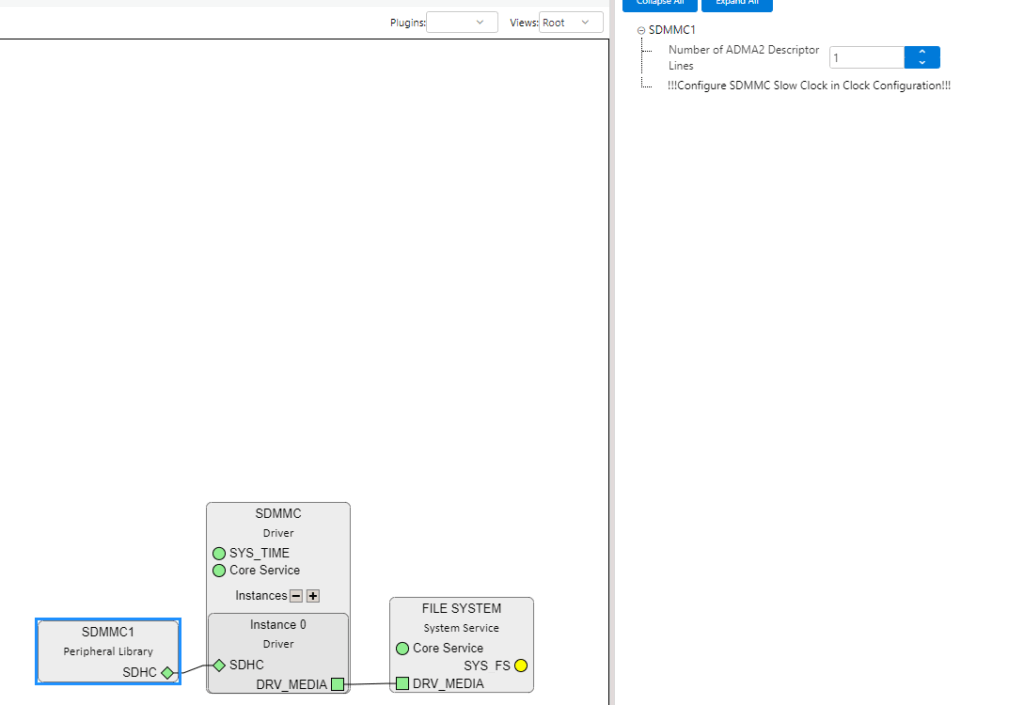Click the ADMA2 Descriptor Lines input field
The height and width of the screenshot is (705, 1024).
(866, 58)
